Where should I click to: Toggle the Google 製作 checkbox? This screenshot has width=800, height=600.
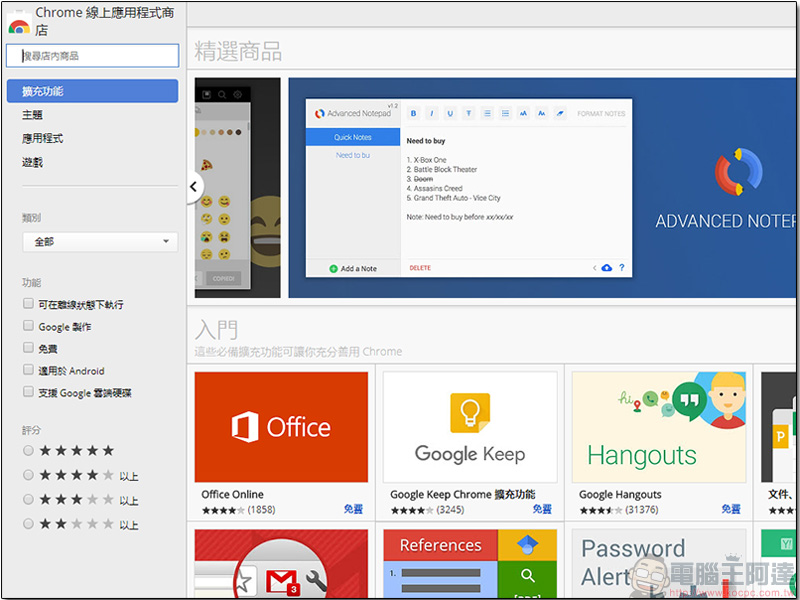pos(29,326)
